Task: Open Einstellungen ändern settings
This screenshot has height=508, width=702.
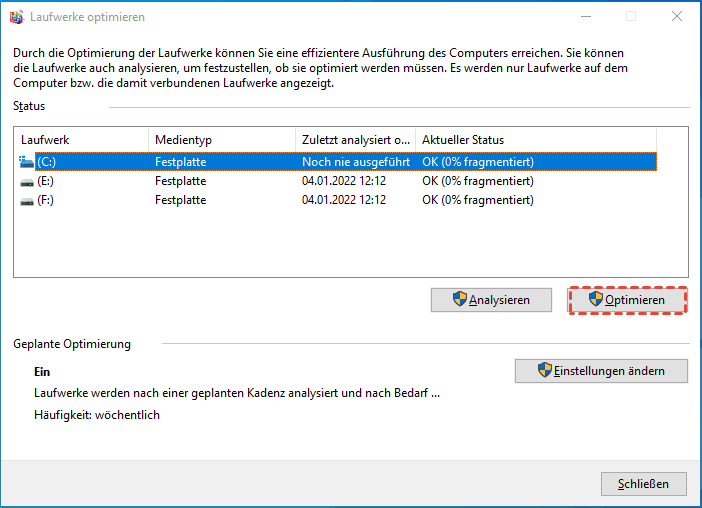Action: pyautogui.click(x=601, y=371)
